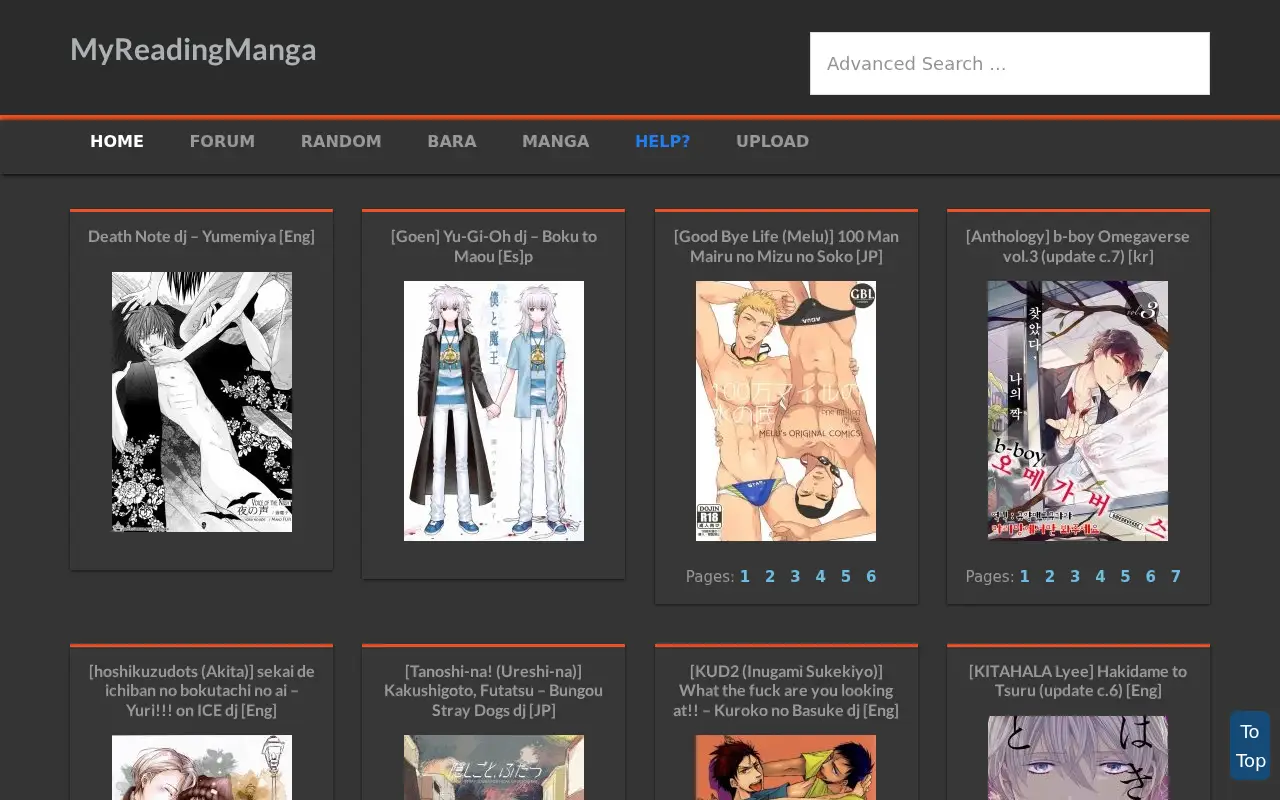The height and width of the screenshot is (800, 1280).
Task: Go to page 7 of b-boy Omegaverse
Action: (x=1176, y=576)
